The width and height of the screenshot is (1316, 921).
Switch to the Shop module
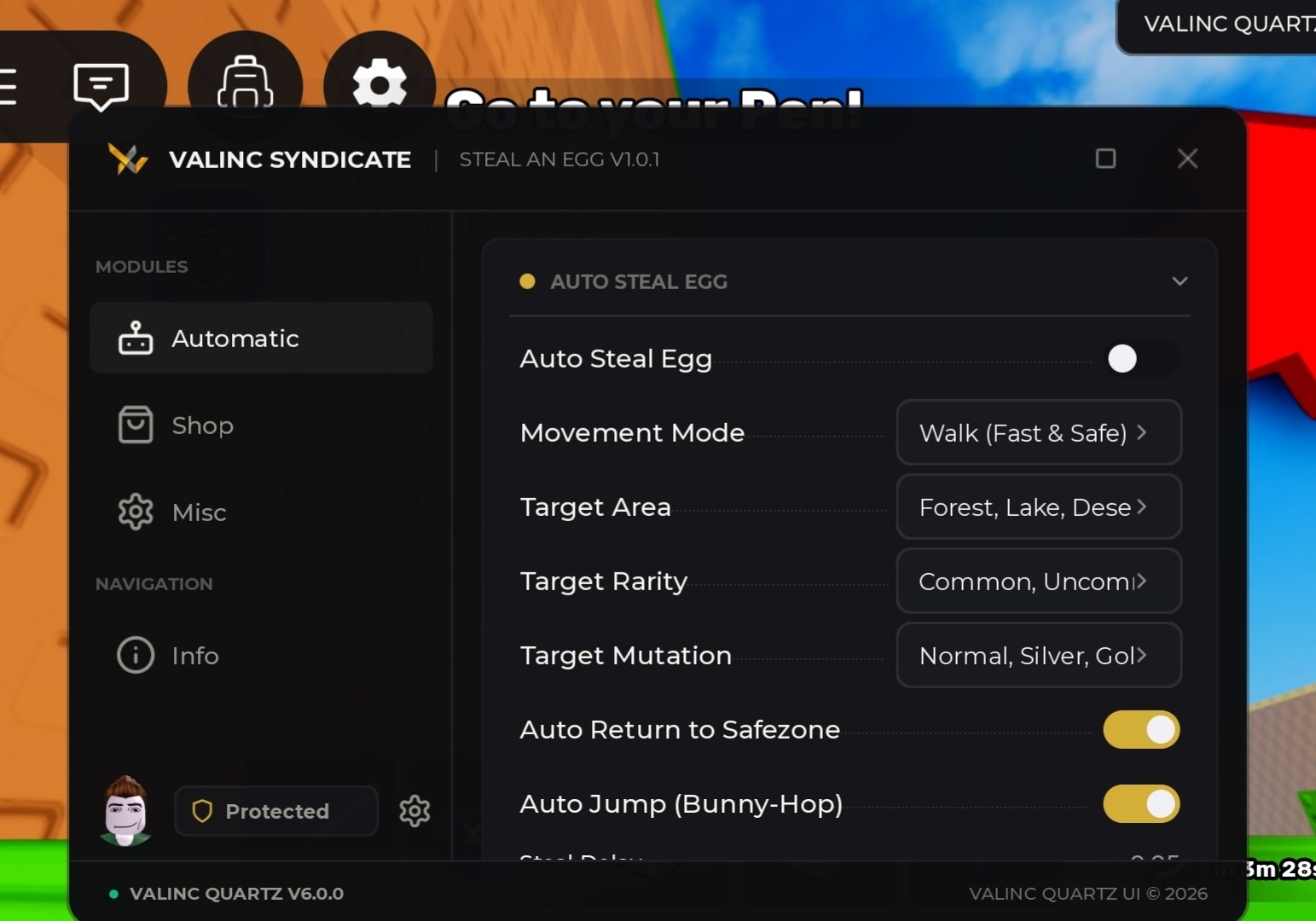261,425
